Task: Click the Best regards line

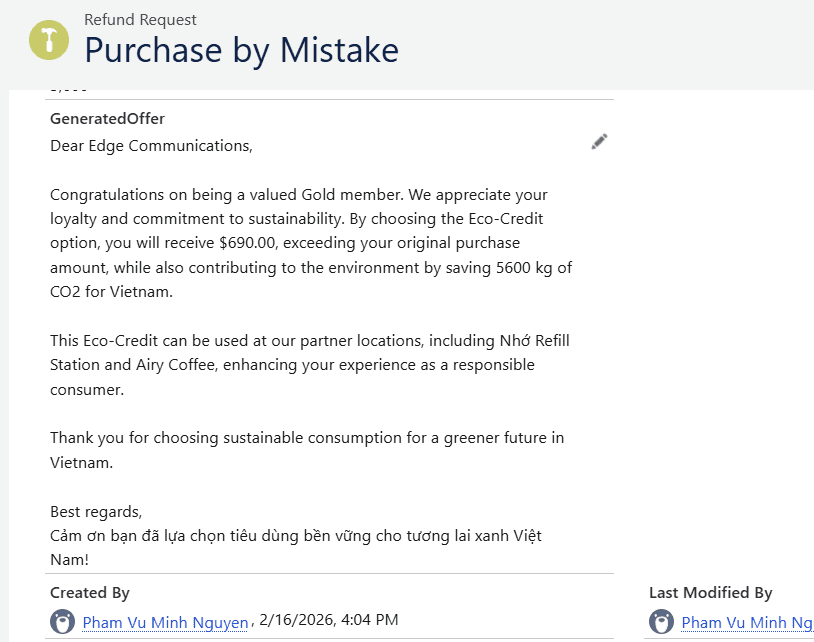Action: [x=96, y=511]
